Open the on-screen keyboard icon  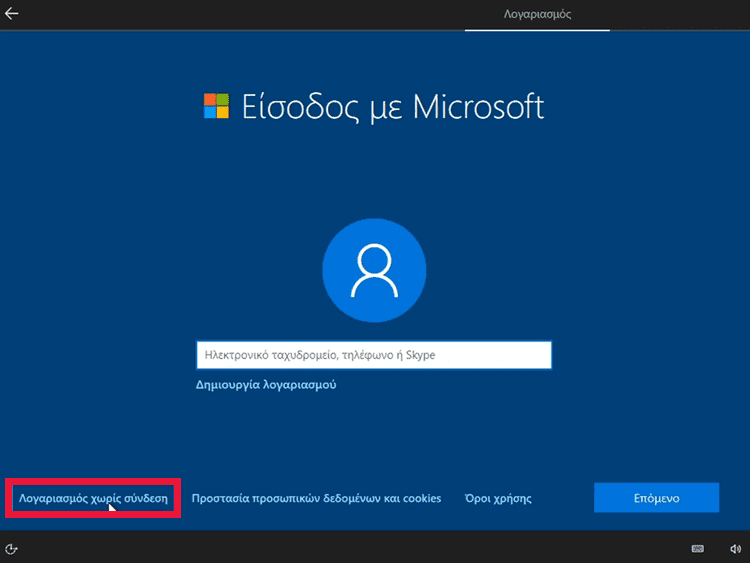697,549
